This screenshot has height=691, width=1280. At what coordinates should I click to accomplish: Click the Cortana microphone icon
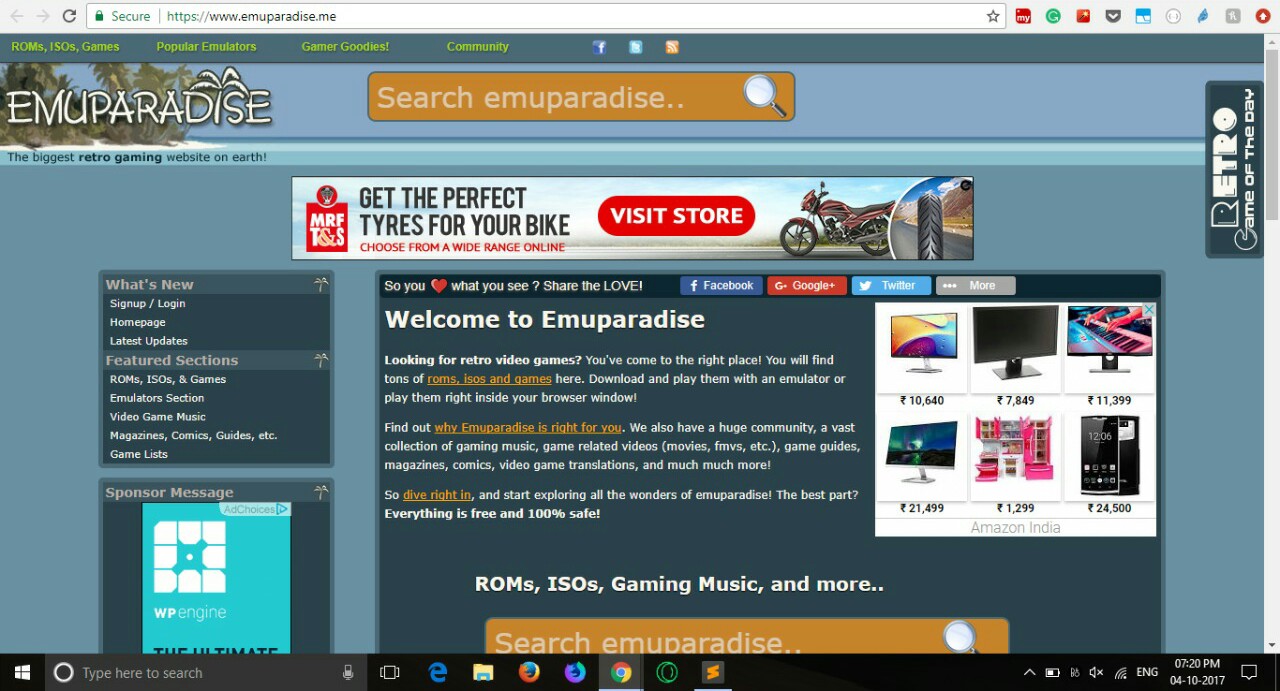(x=348, y=672)
